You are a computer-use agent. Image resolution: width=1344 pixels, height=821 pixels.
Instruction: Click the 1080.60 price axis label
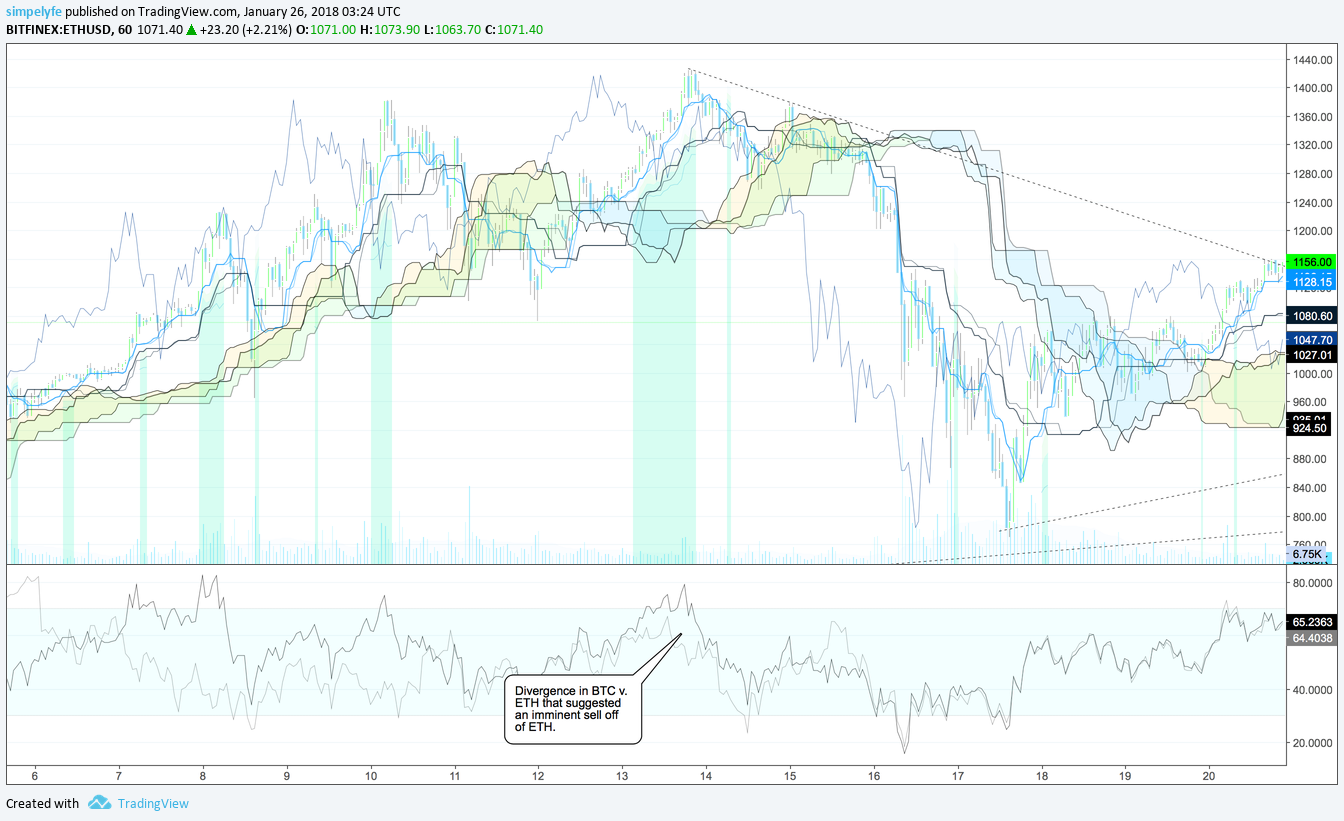[x=1311, y=316]
